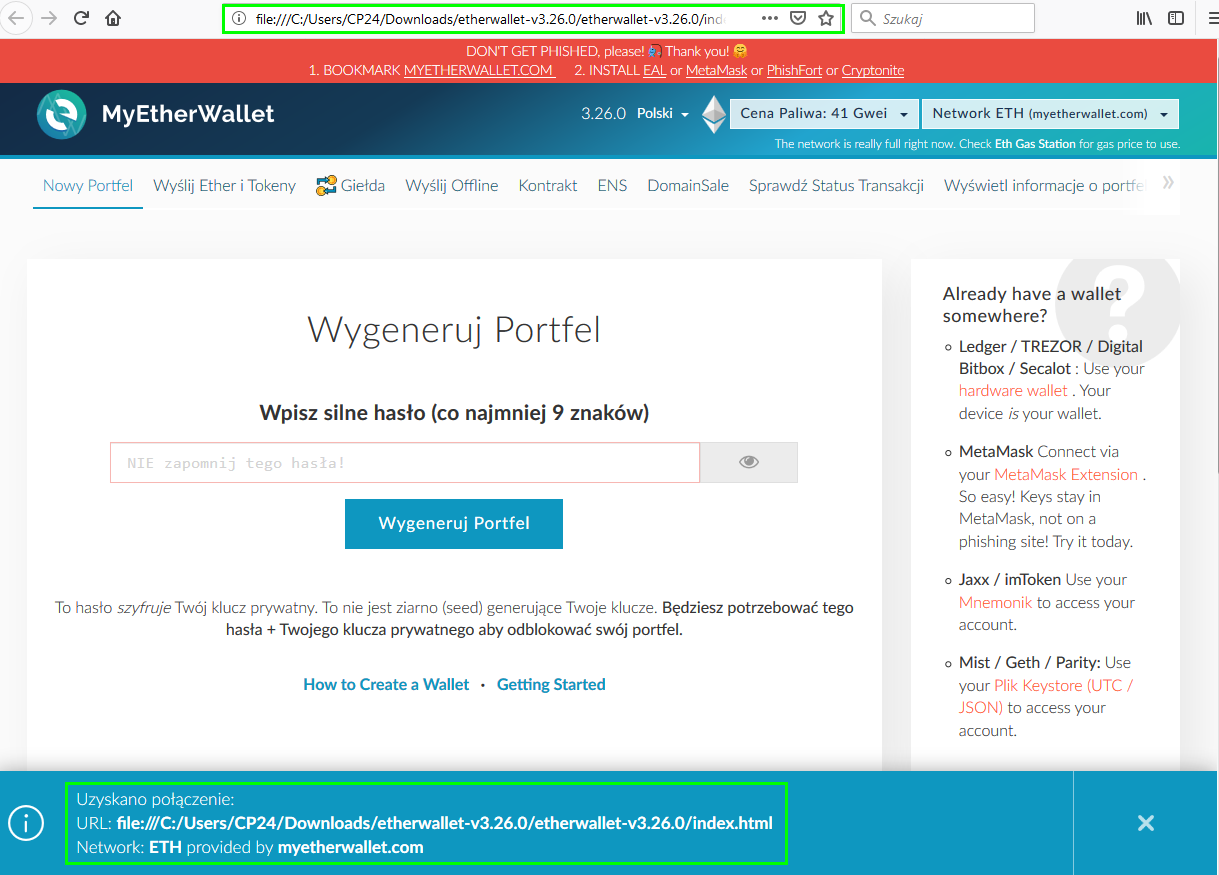Open the Network ETH dropdown
The width and height of the screenshot is (1219, 875).
click(1050, 114)
